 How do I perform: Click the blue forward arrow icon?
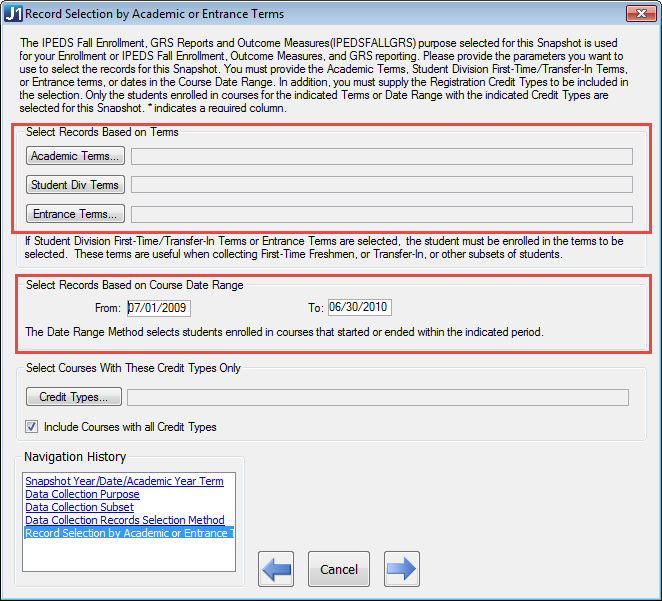click(402, 569)
